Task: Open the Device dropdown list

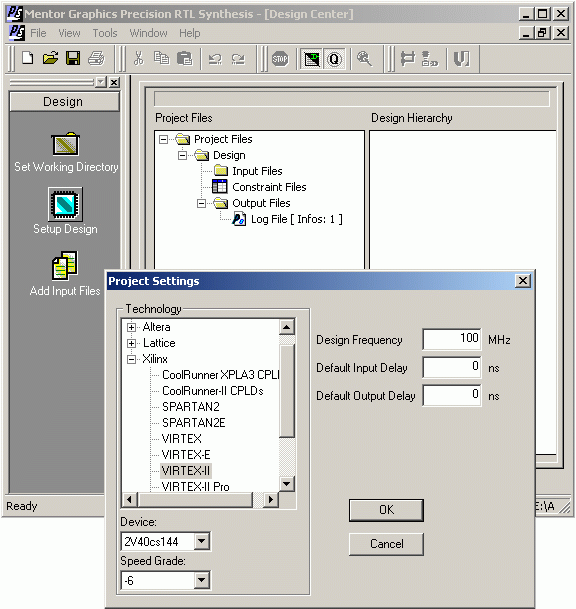Action: pyautogui.click(x=202, y=541)
